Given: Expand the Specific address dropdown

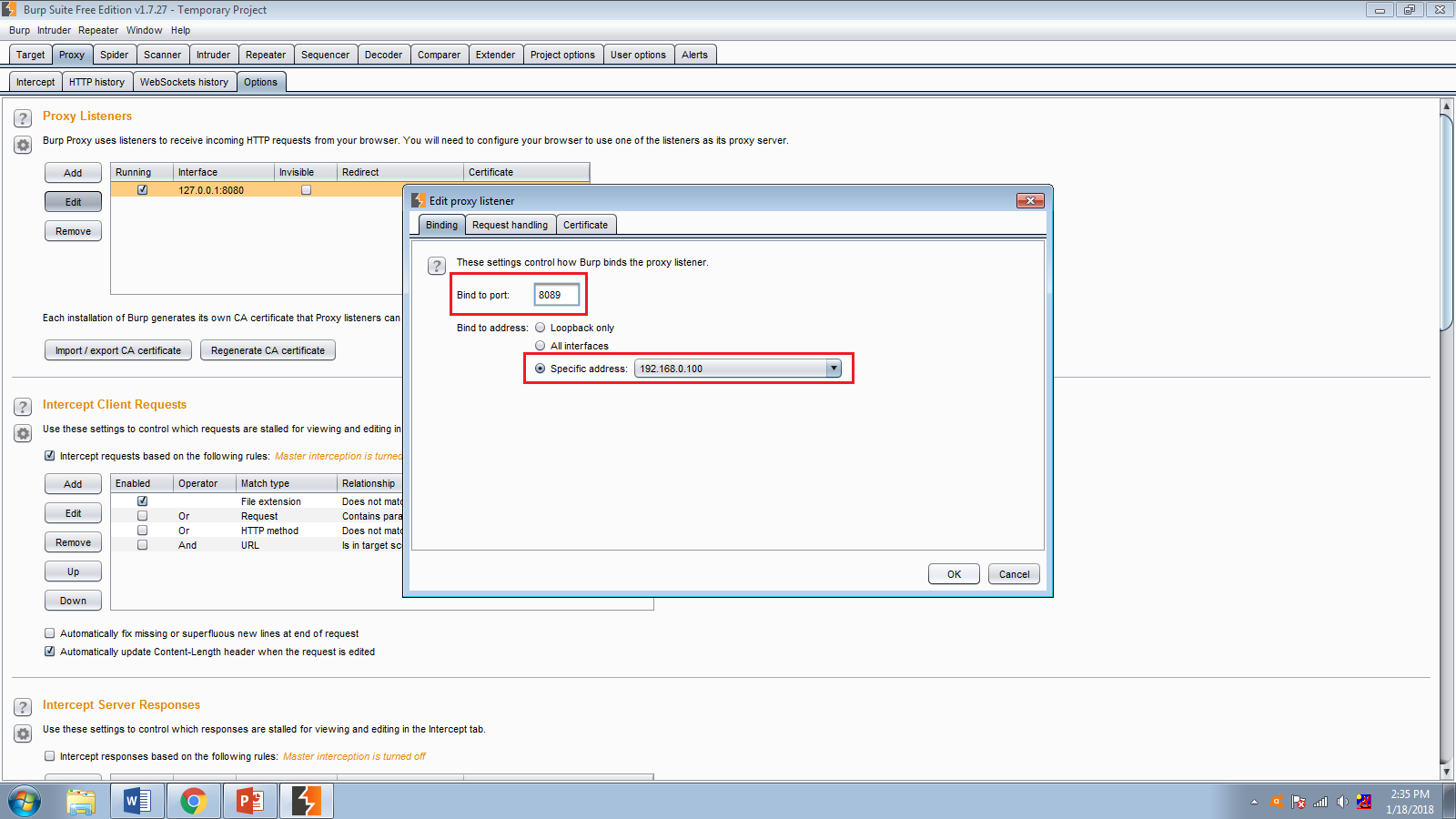Looking at the screenshot, I should (834, 369).
